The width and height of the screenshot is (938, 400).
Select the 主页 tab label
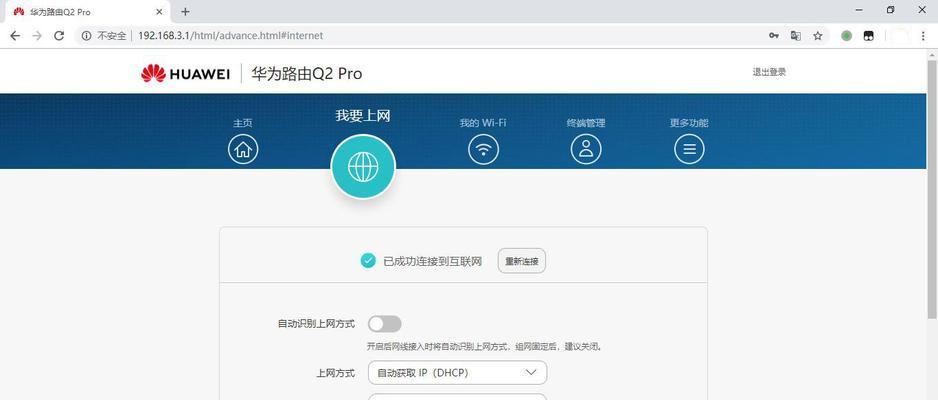[243, 123]
